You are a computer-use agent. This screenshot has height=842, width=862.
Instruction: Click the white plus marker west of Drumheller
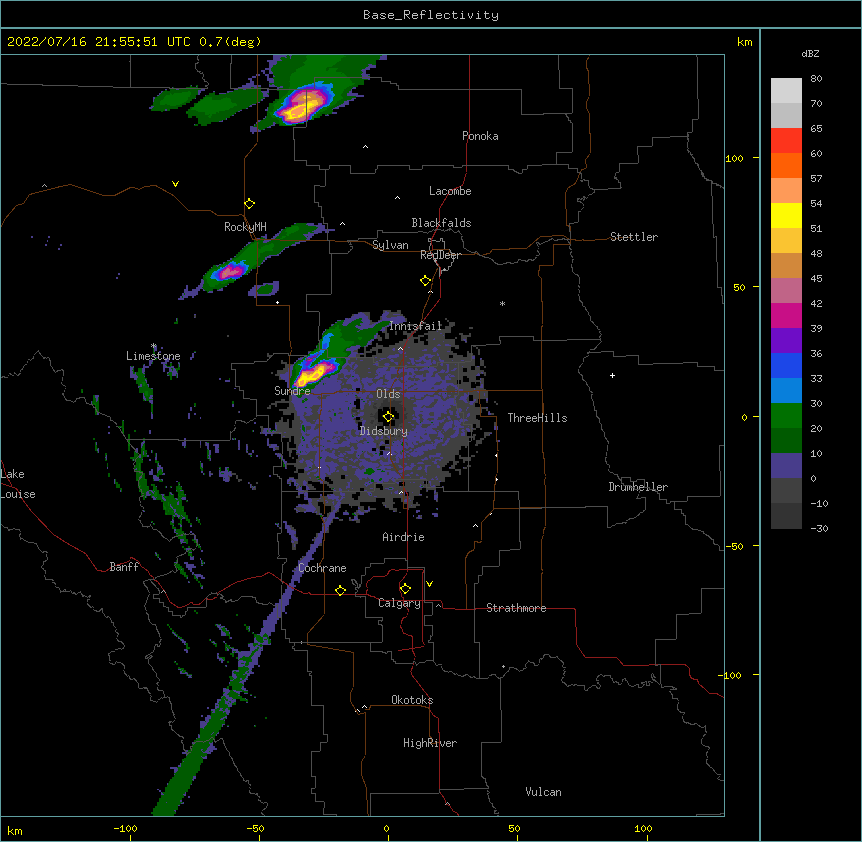click(x=612, y=375)
